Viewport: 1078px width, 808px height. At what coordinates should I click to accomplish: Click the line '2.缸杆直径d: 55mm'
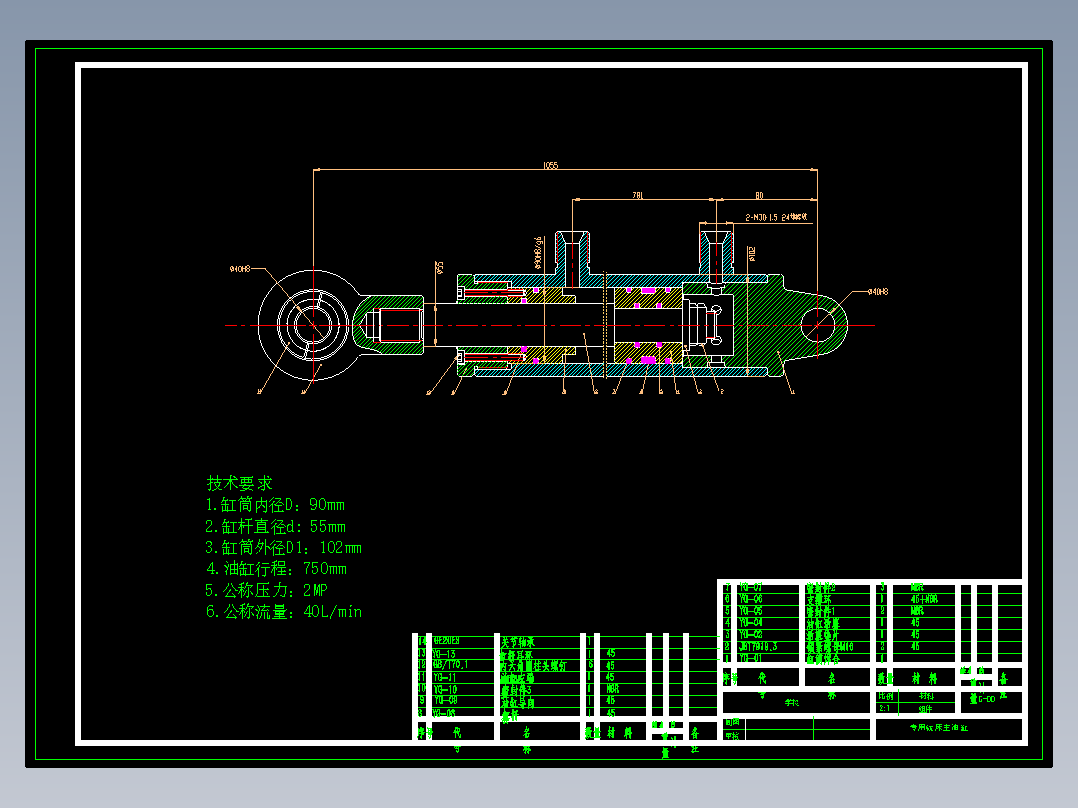pyautogui.click(x=275, y=527)
